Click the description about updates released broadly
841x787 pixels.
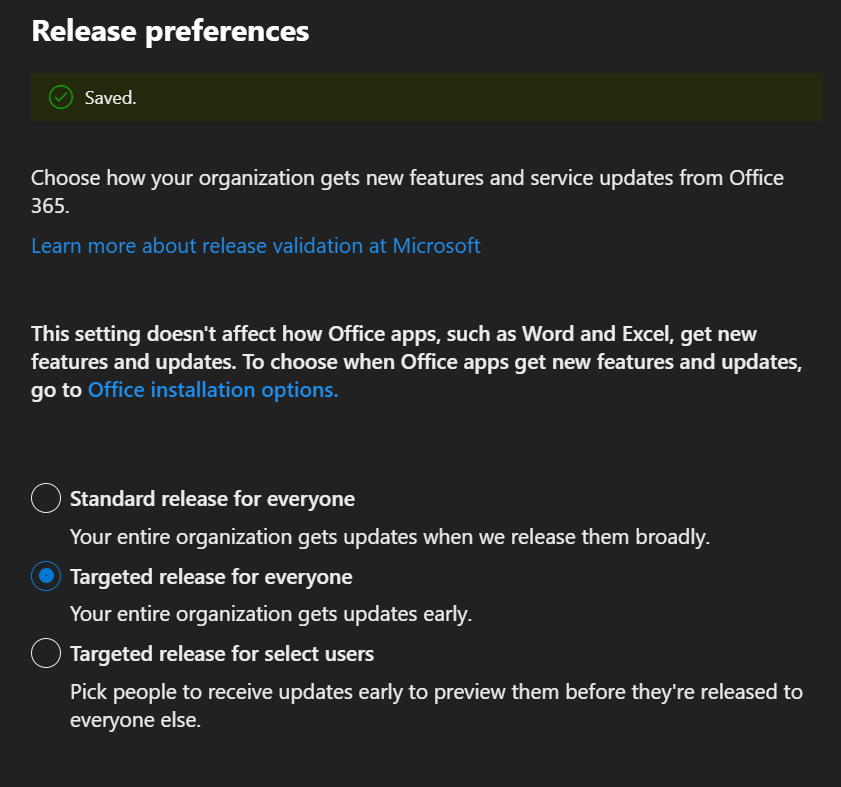coord(389,536)
